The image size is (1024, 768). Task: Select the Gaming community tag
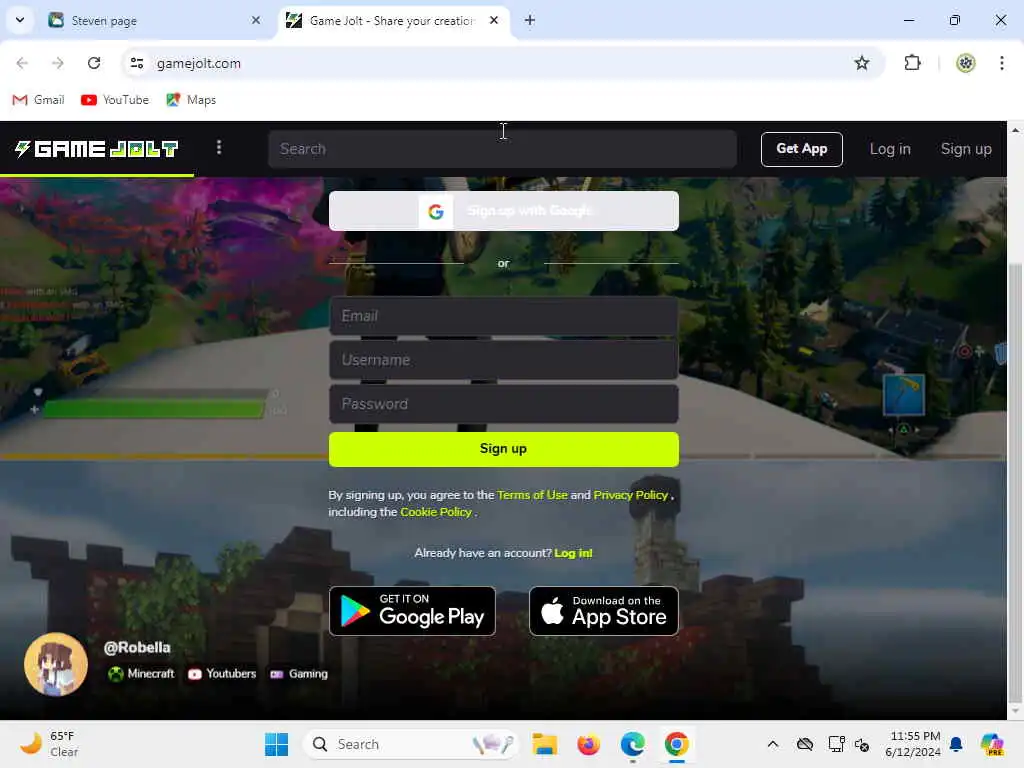pyautogui.click(x=299, y=673)
